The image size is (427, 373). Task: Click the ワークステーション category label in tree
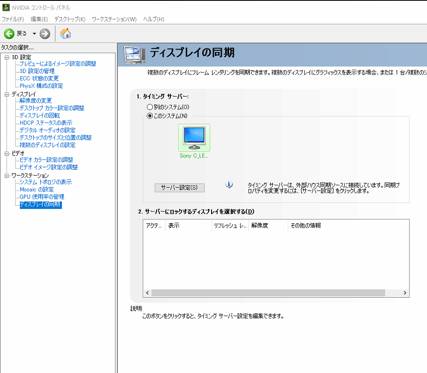[x=30, y=175]
